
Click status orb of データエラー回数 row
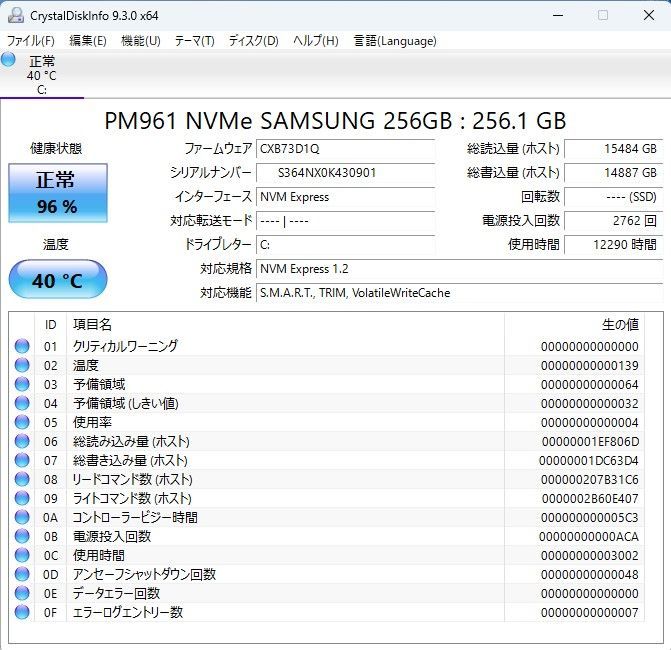[22, 593]
